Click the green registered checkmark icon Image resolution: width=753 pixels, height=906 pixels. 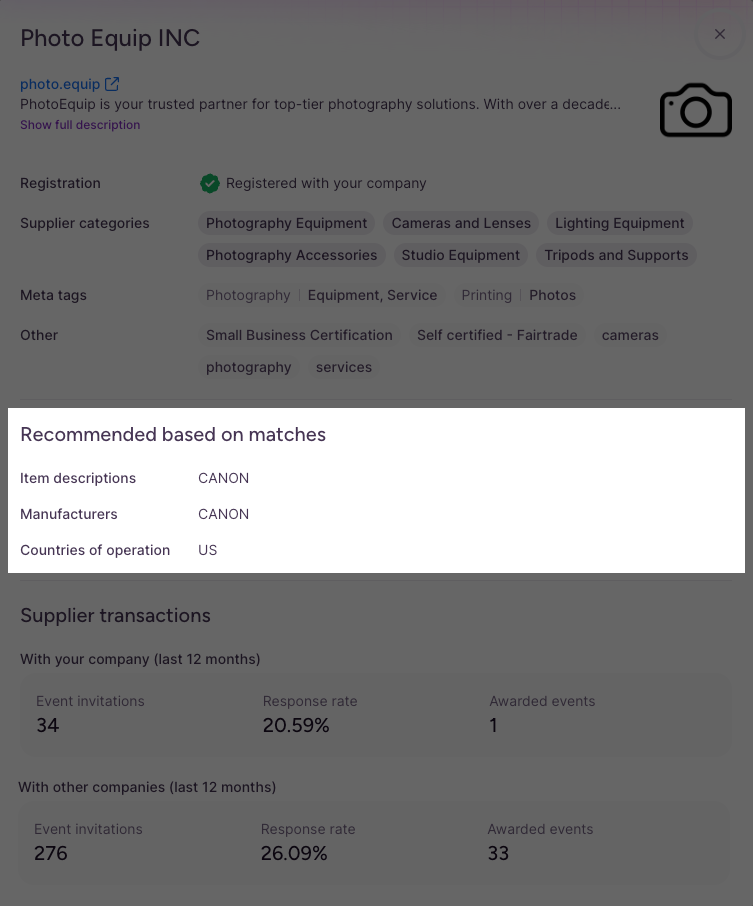tap(210, 183)
